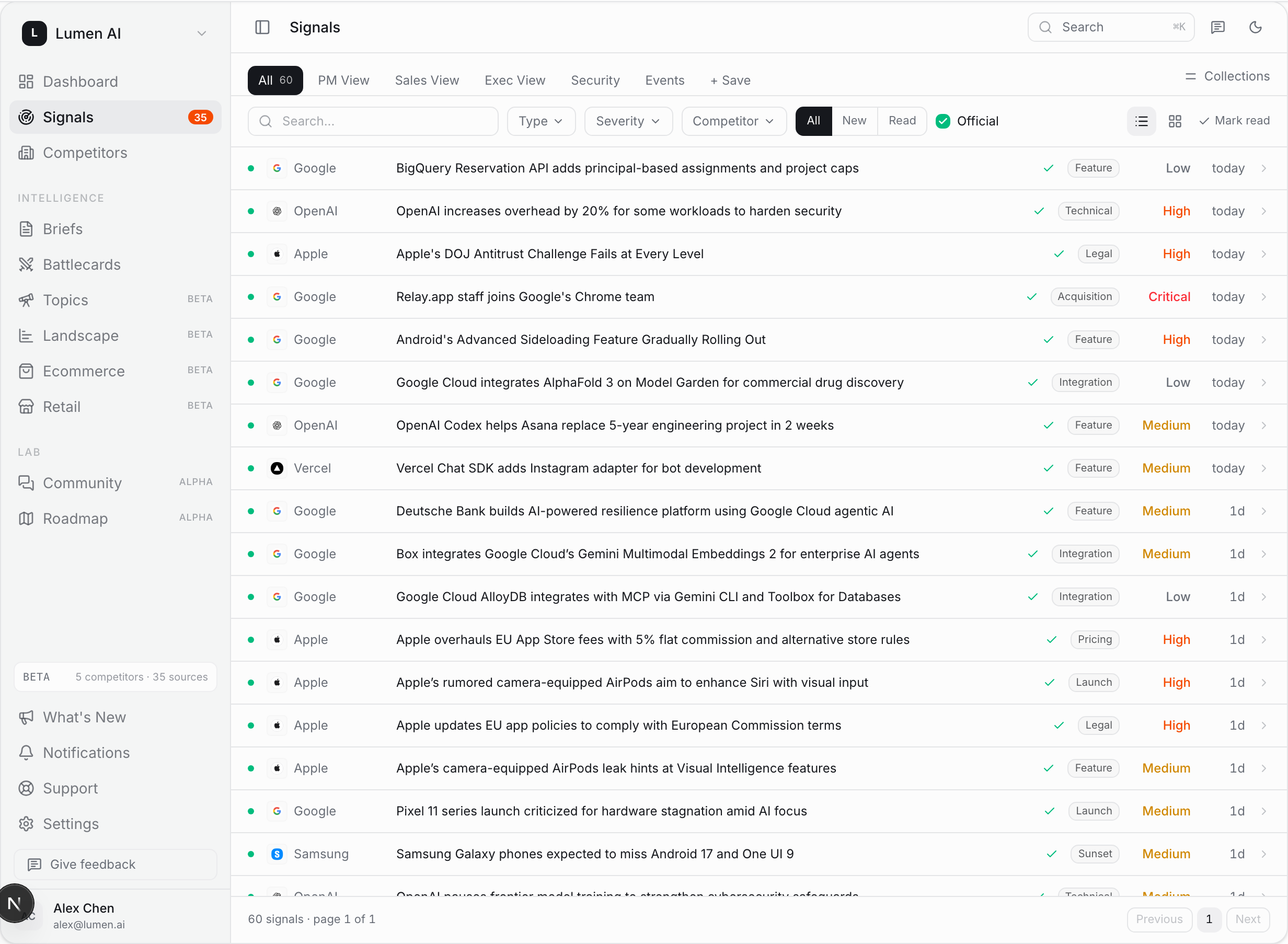Click the Samsung logo icon in signal row

(277, 854)
